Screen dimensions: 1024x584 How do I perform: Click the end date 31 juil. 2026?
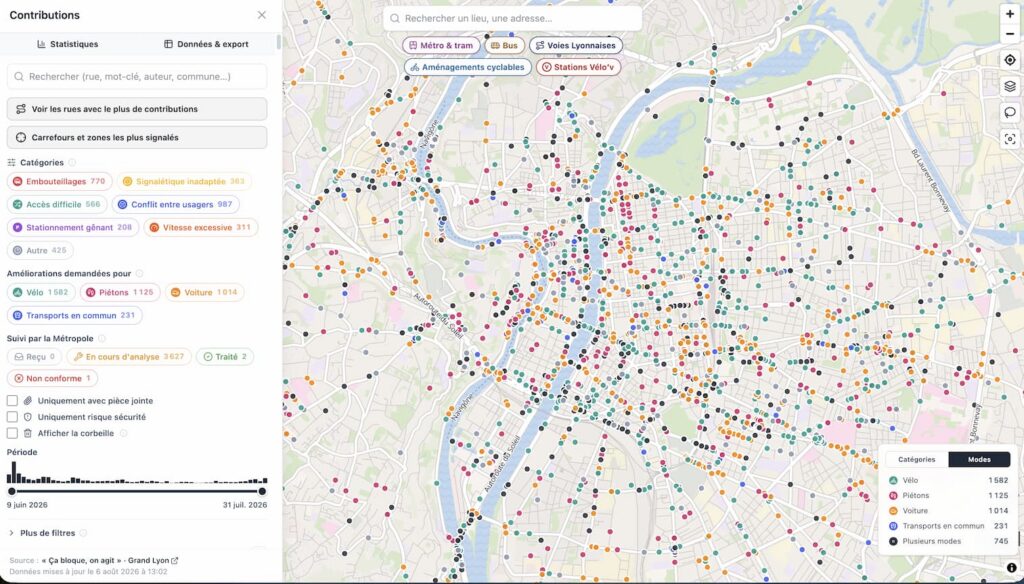coord(245,505)
